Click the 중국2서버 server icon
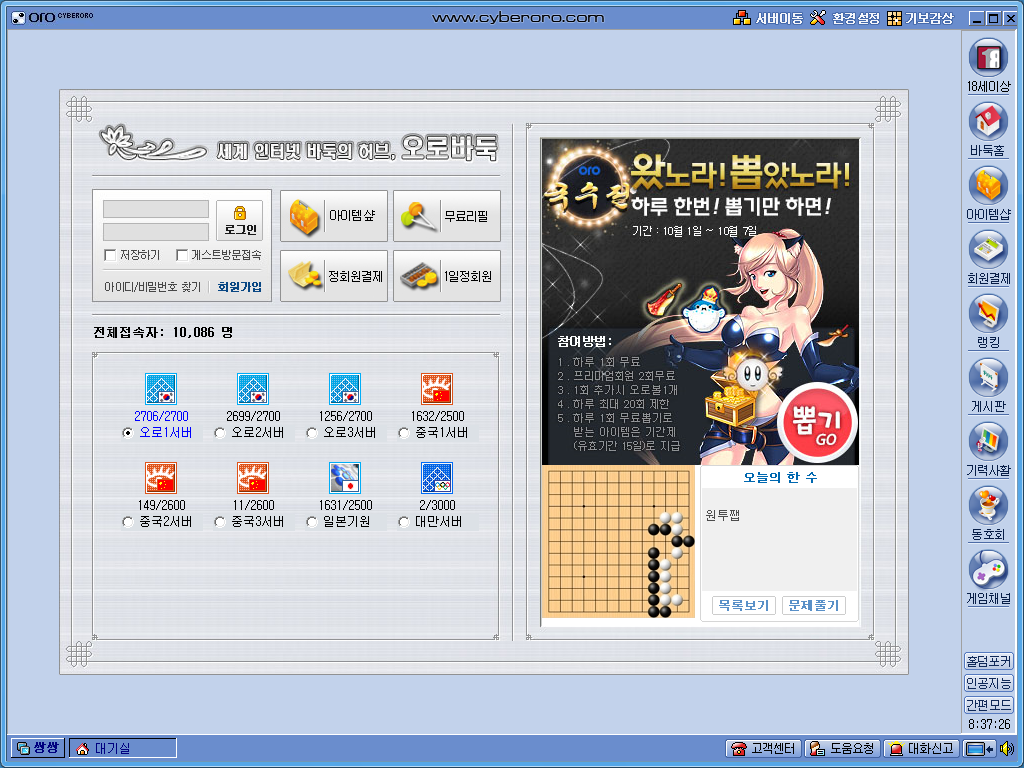This screenshot has height=768, width=1024. pos(161,478)
